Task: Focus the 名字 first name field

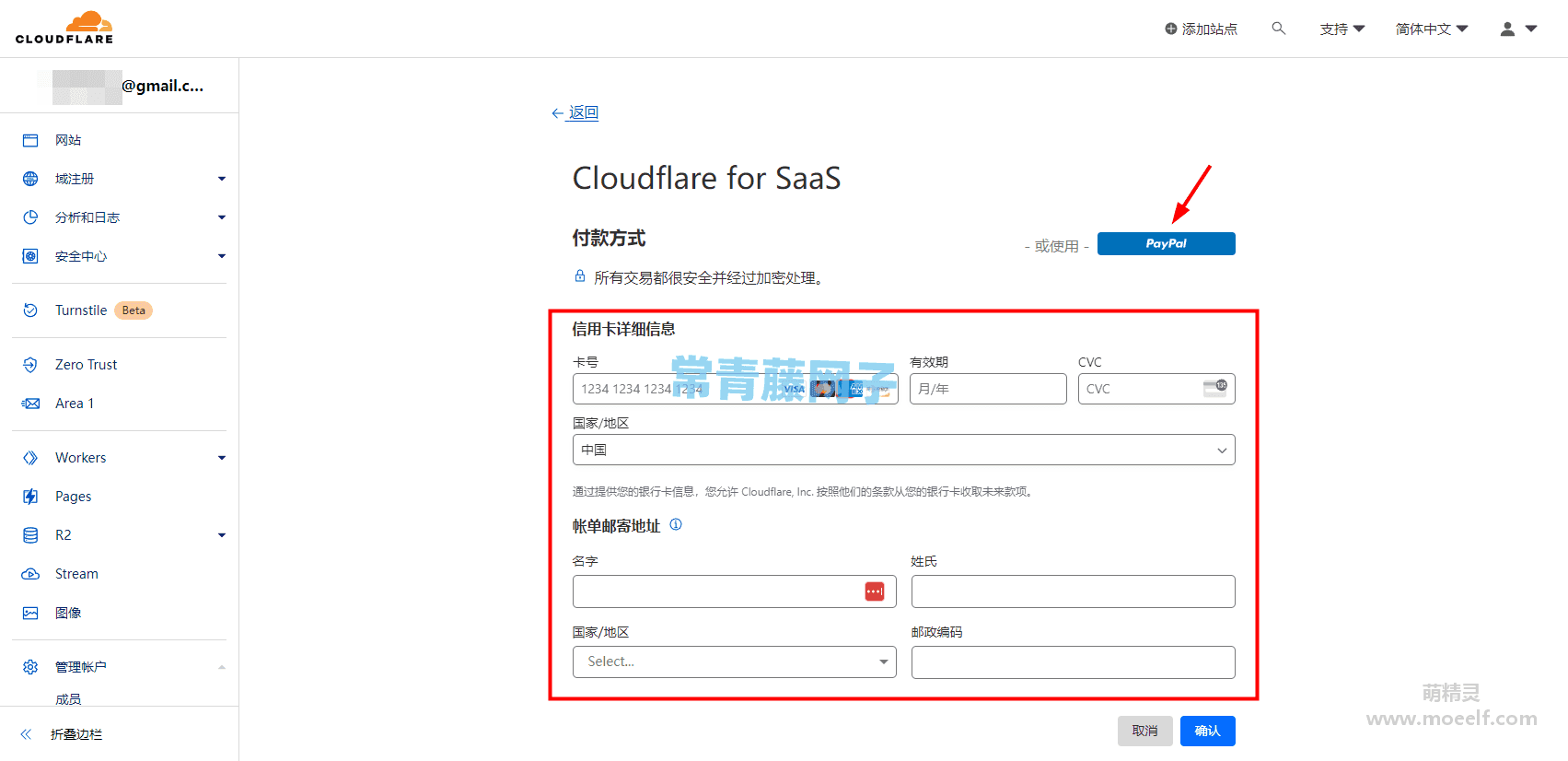Action: [734, 591]
